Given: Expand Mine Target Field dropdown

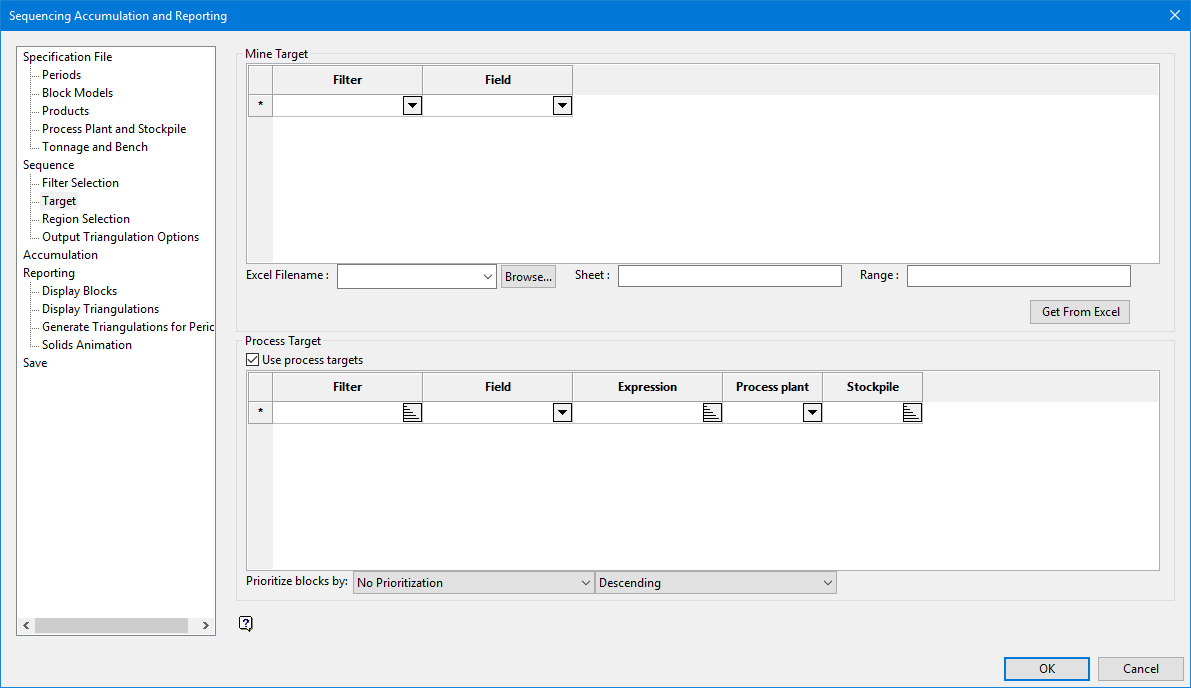Looking at the screenshot, I should pos(562,106).
